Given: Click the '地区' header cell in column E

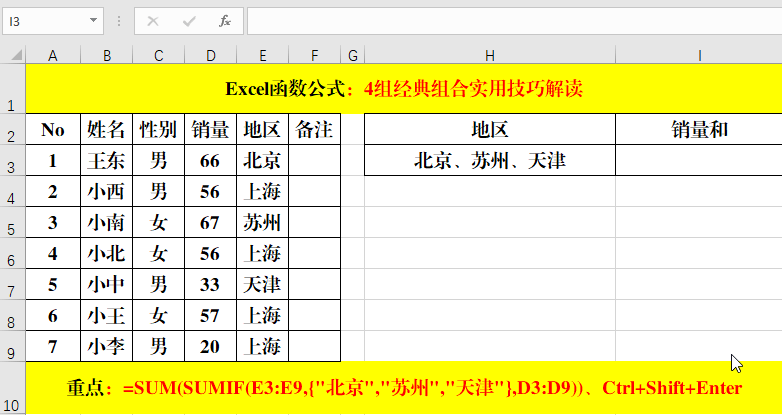Looking at the screenshot, I should (262, 129).
